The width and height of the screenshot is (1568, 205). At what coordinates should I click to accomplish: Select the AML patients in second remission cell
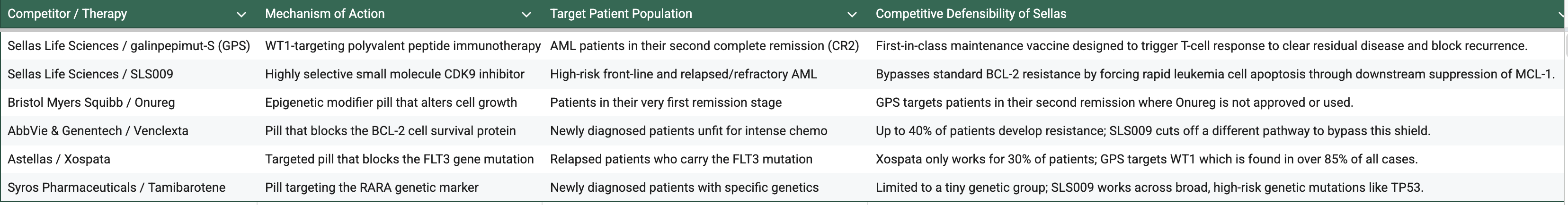point(704,46)
